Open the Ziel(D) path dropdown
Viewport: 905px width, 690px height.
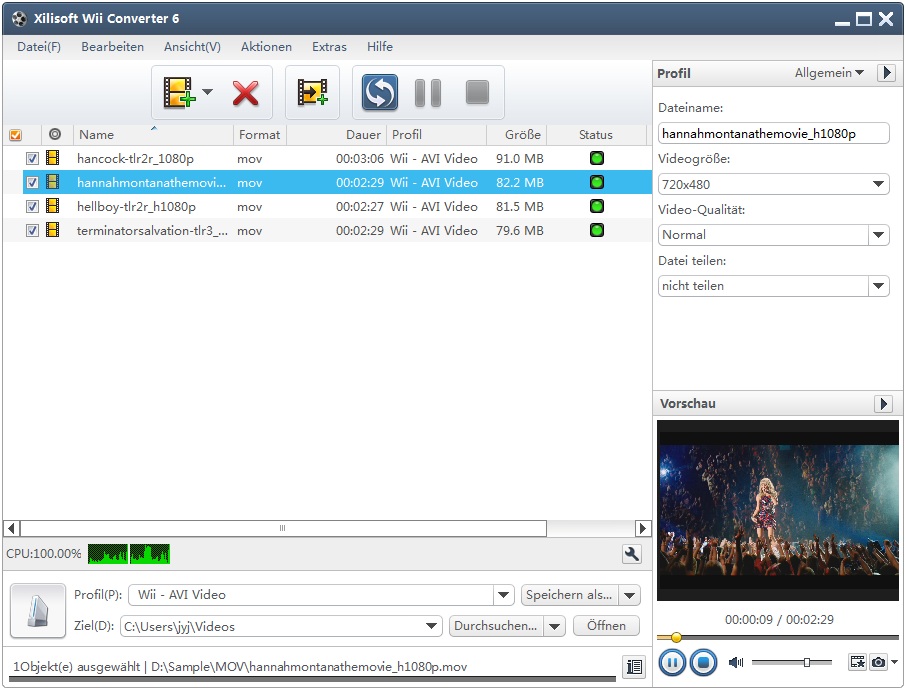tap(431, 626)
